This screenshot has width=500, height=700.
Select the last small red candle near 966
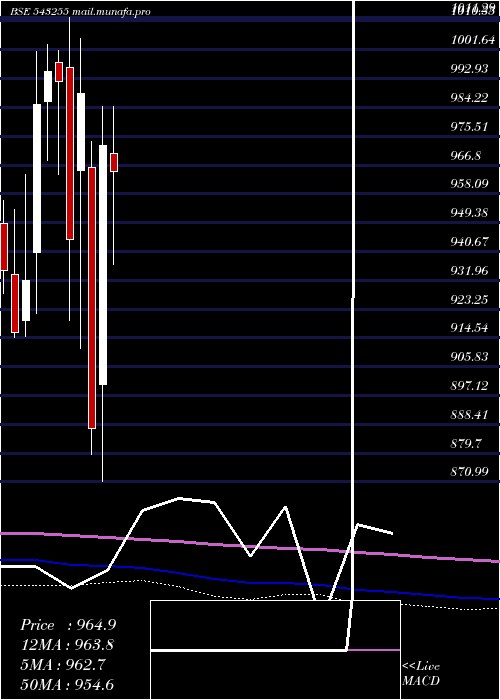point(114,162)
